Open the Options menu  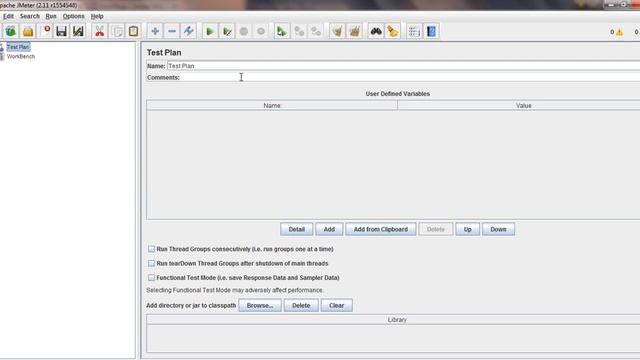click(x=73, y=16)
